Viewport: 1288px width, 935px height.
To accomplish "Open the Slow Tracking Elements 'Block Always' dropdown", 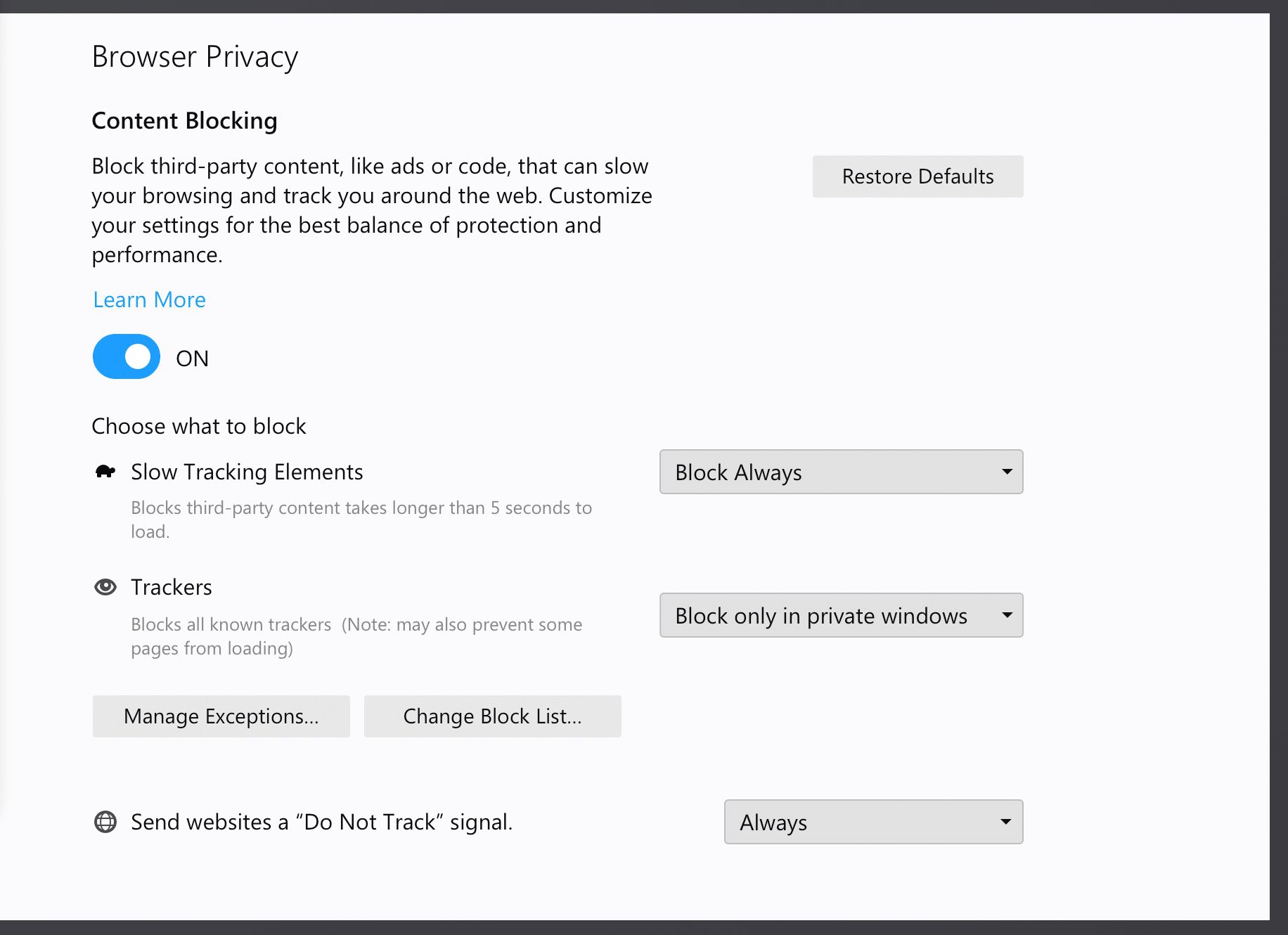I will click(x=841, y=472).
